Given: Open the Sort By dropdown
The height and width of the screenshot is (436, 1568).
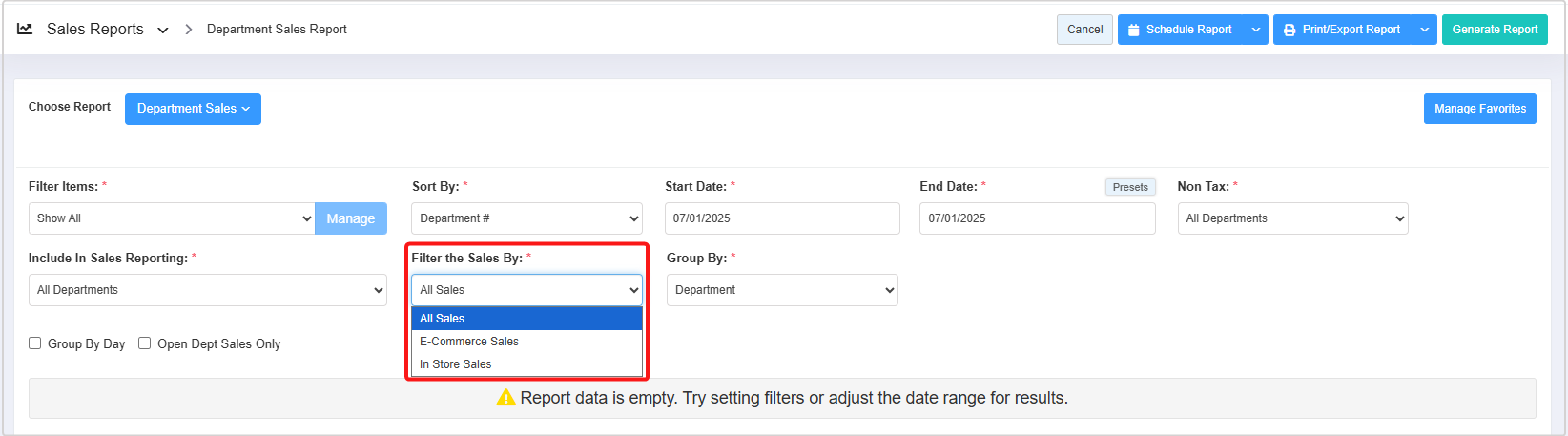Looking at the screenshot, I should [526, 218].
